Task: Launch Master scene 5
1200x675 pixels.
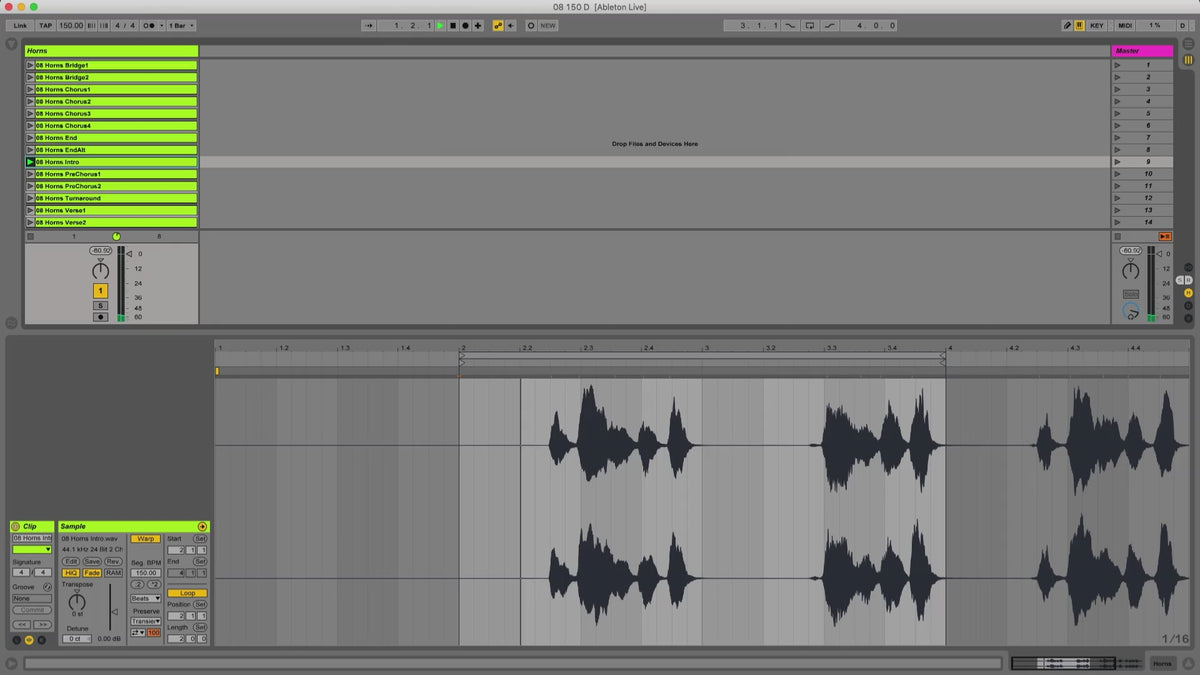Action: pos(1117,113)
